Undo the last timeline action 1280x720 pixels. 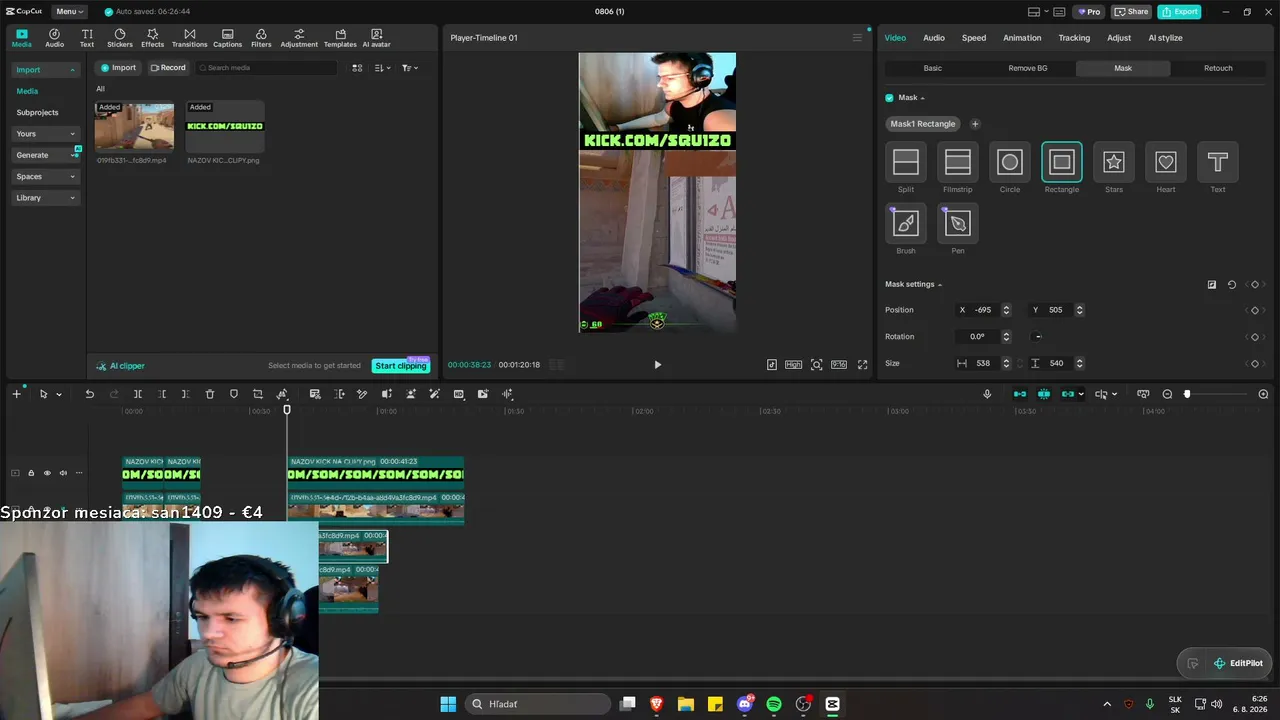[89, 394]
